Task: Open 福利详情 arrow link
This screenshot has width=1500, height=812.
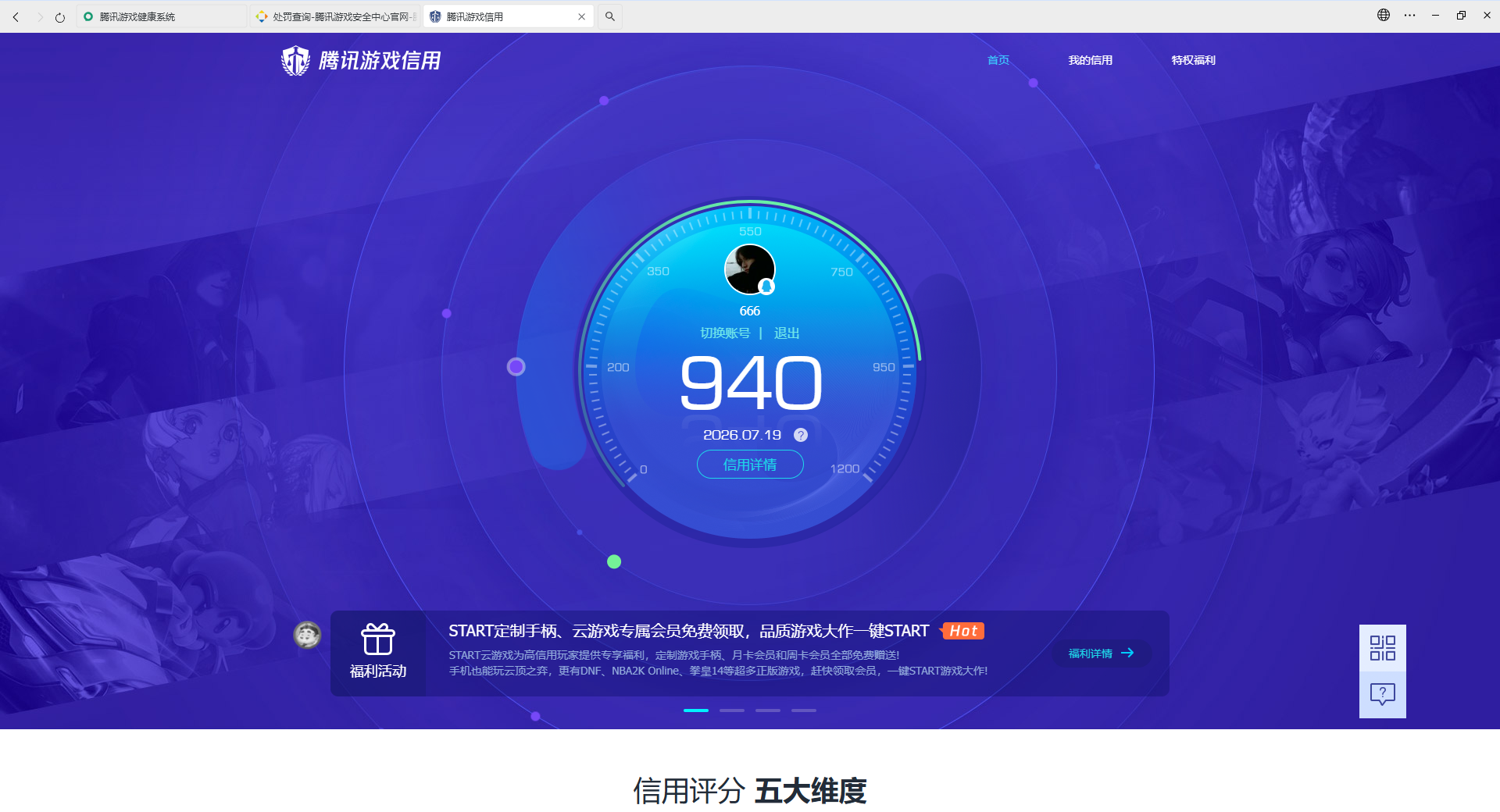Action: (1102, 654)
